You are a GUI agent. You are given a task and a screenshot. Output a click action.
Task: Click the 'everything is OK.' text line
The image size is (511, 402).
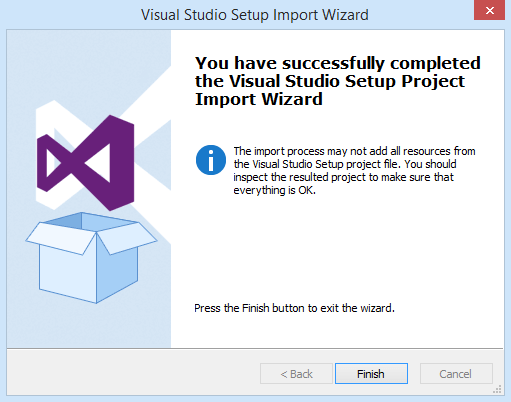(x=274, y=190)
